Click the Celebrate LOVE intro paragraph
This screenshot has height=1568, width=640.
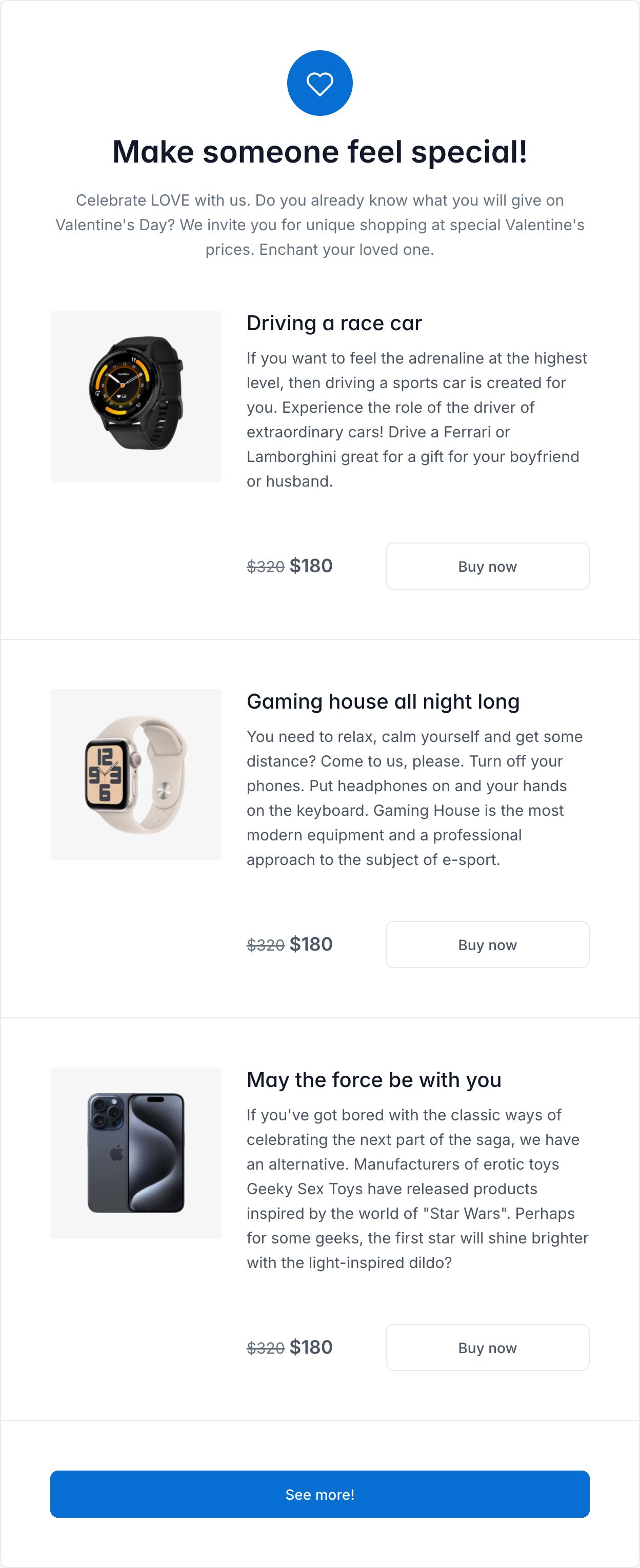tap(319, 225)
